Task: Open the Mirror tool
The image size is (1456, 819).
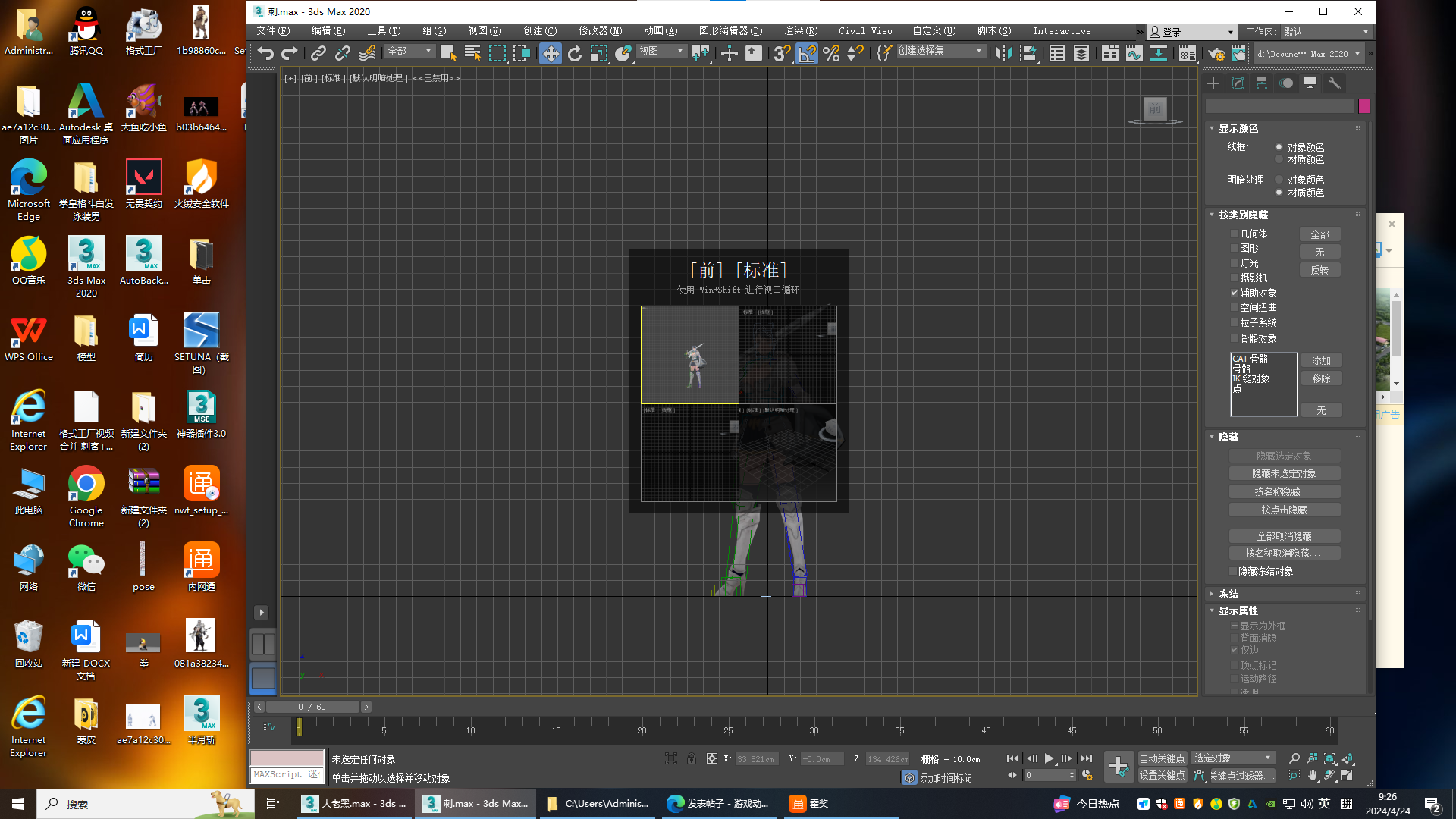Action: click(1003, 53)
